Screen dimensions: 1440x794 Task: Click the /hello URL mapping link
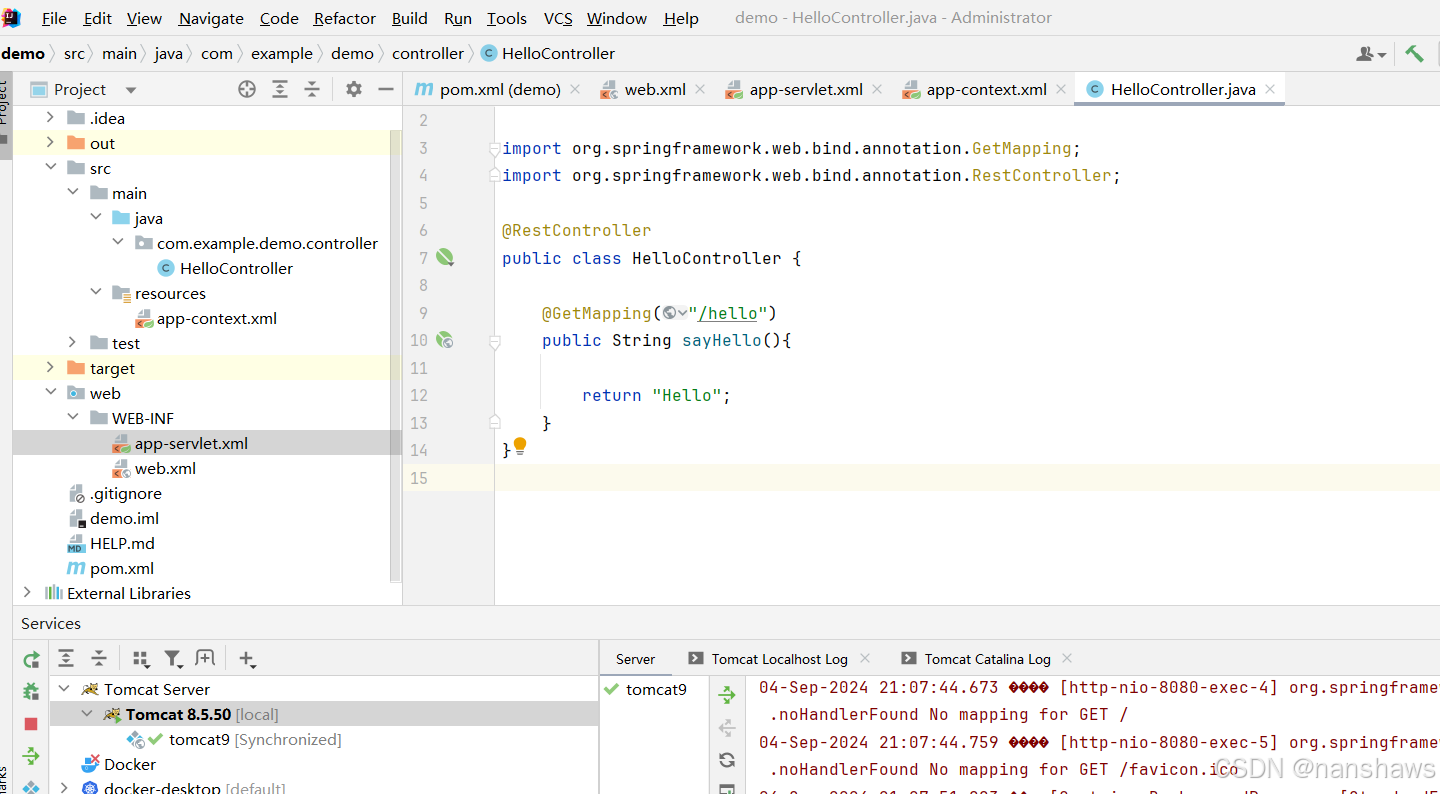pyautogui.click(x=727, y=313)
